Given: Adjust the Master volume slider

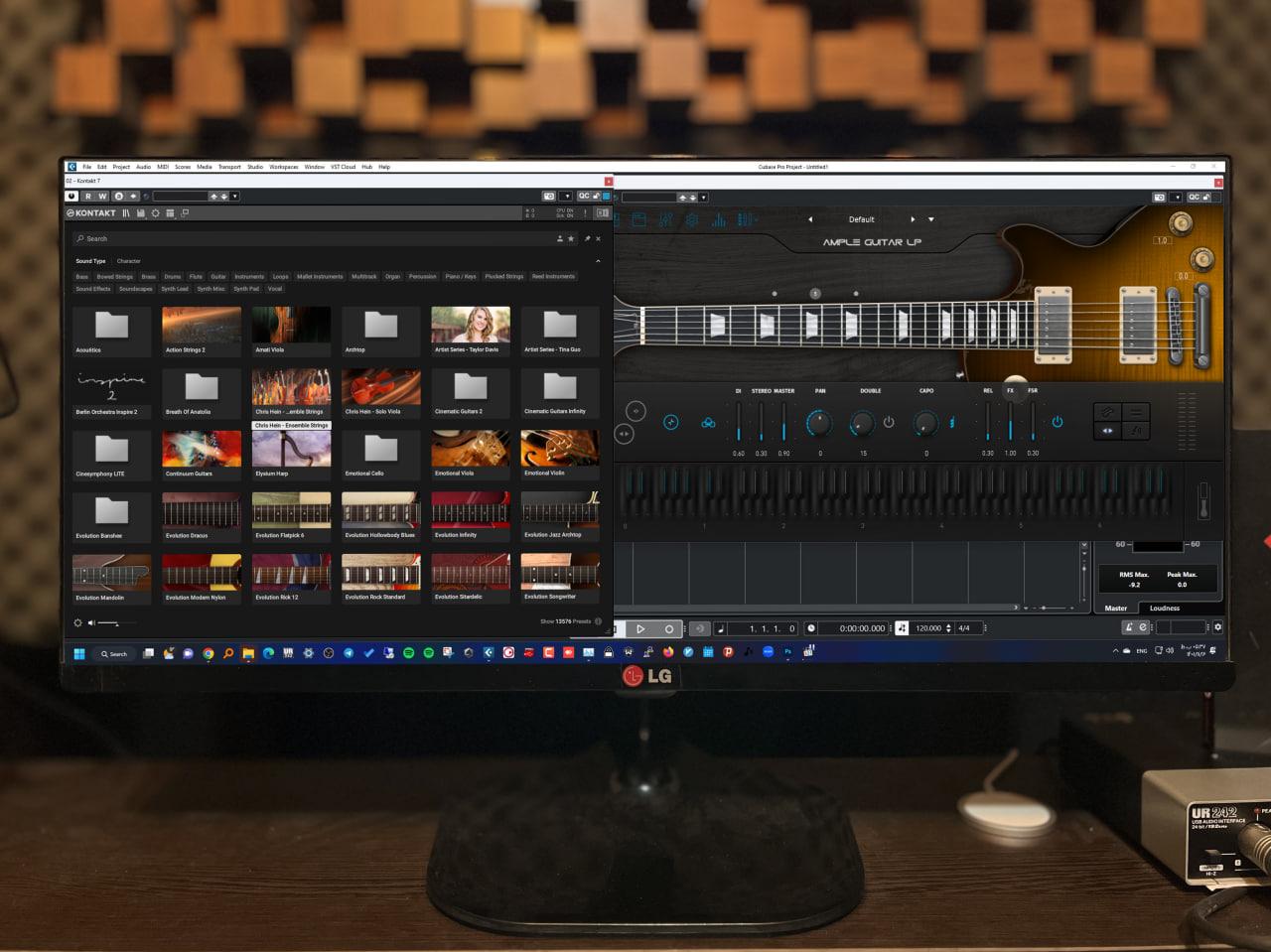Looking at the screenshot, I should click(783, 420).
